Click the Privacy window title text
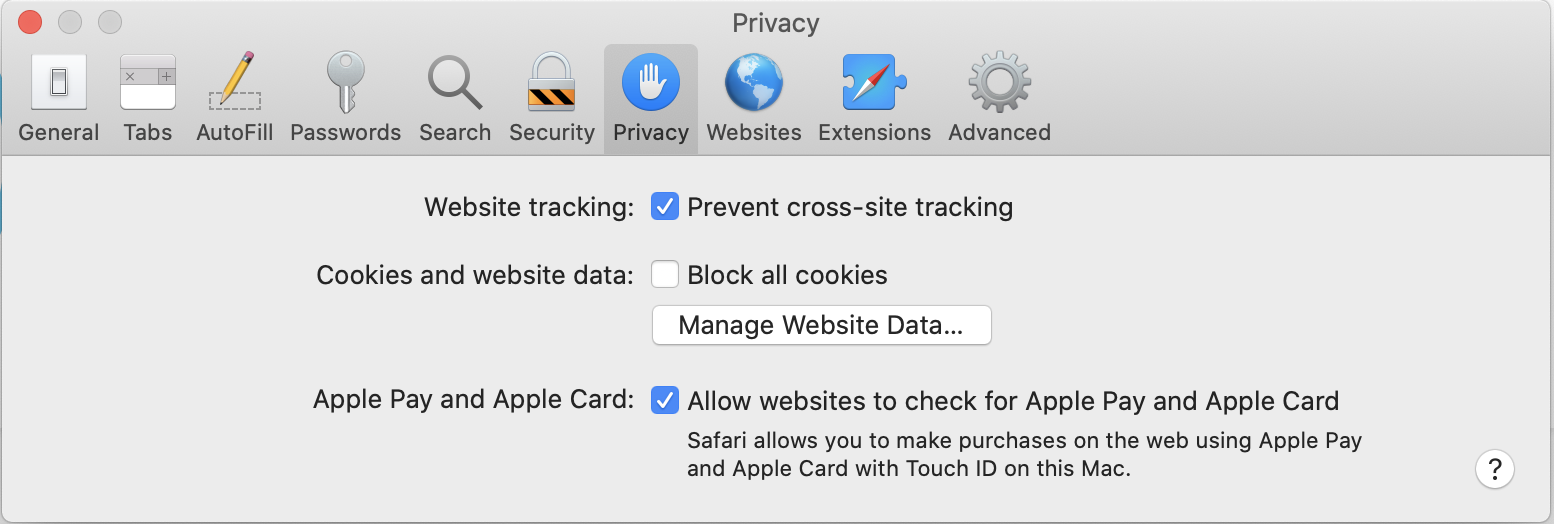The image size is (1554, 524). pyautogui.click(x=776, y=22)
